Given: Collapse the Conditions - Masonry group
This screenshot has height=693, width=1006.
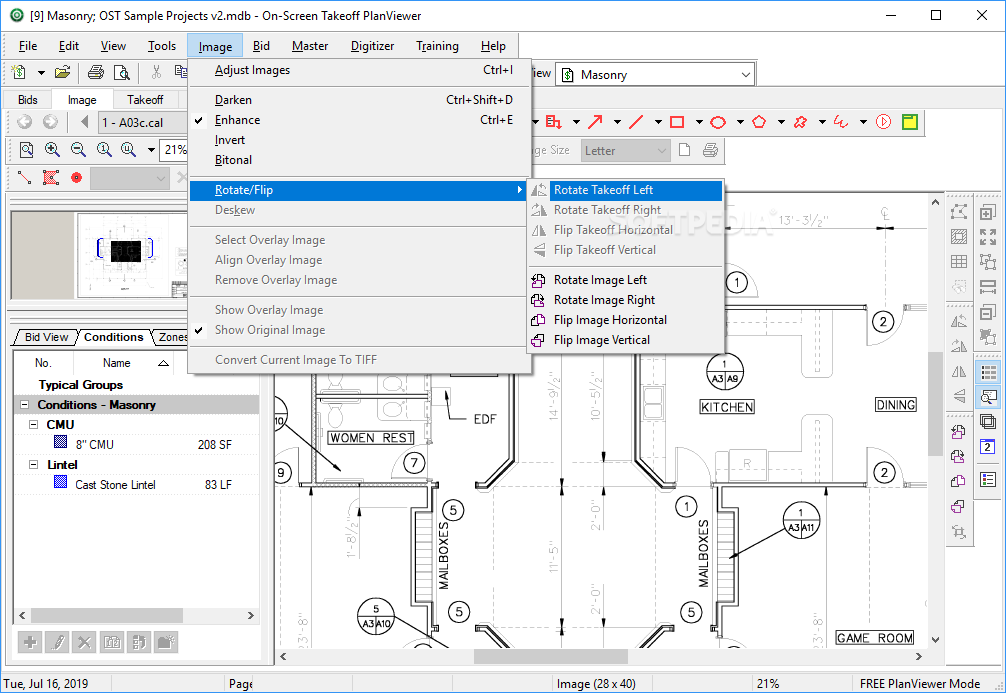Looking at the screenshot, I should click(x=24, y=405).
